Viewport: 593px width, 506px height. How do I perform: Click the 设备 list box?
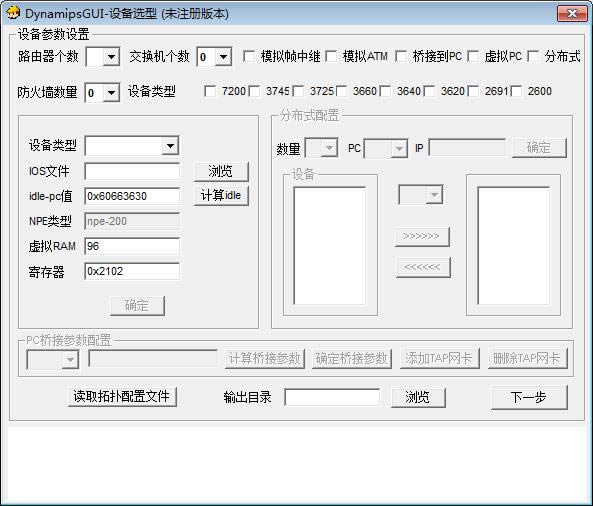tap(330, 246)
